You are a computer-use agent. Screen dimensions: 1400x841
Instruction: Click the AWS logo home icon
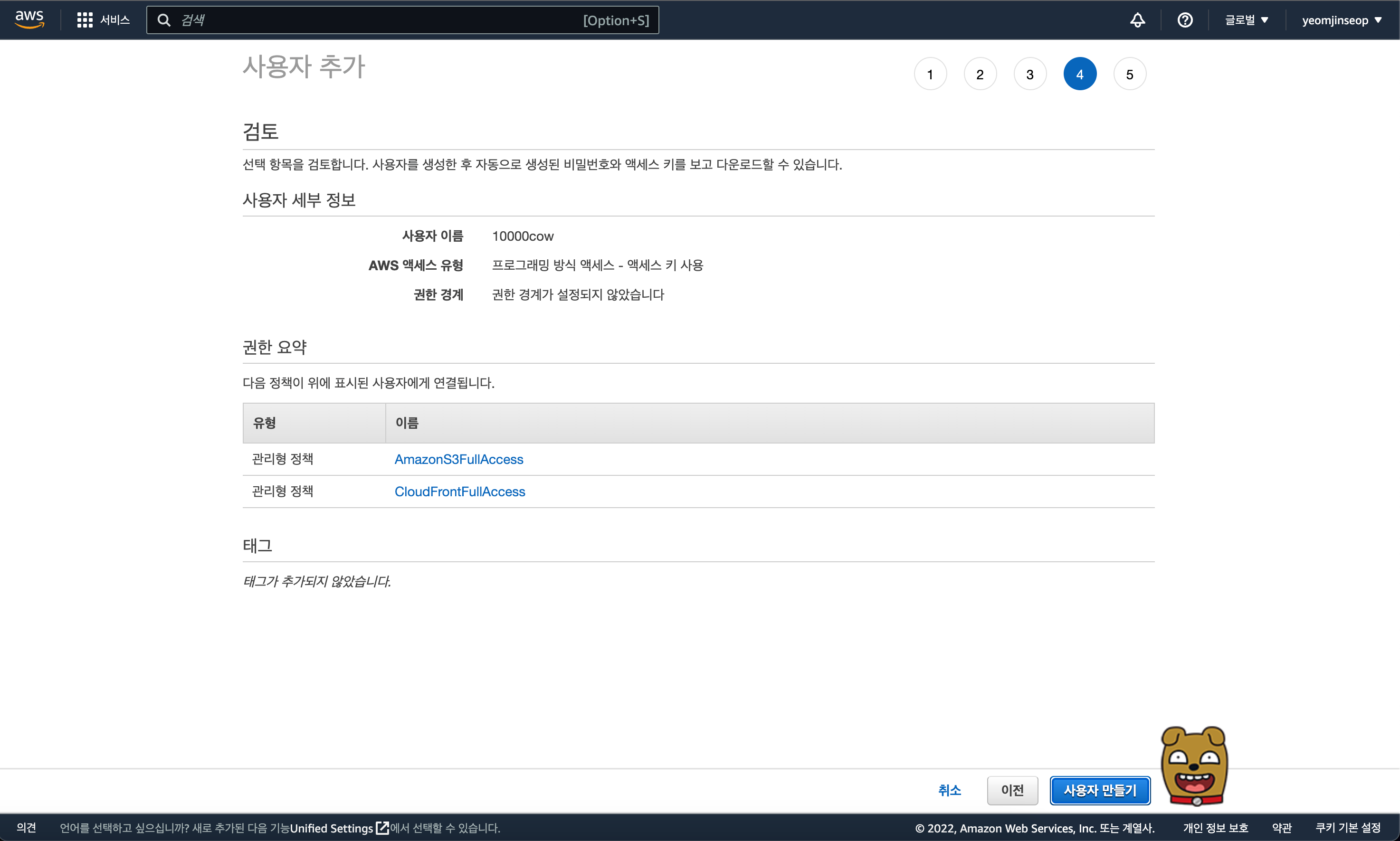[29, 19]
